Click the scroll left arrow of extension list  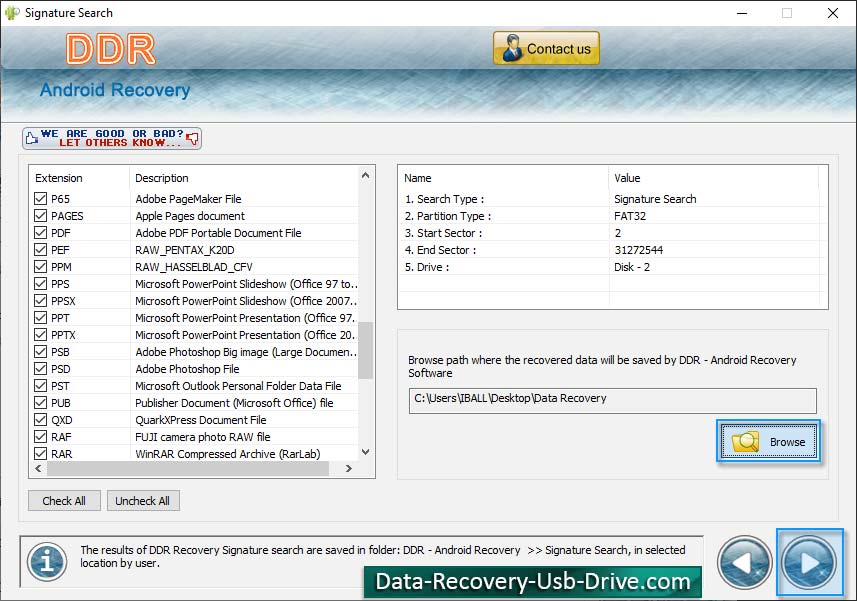click(38, 468)
